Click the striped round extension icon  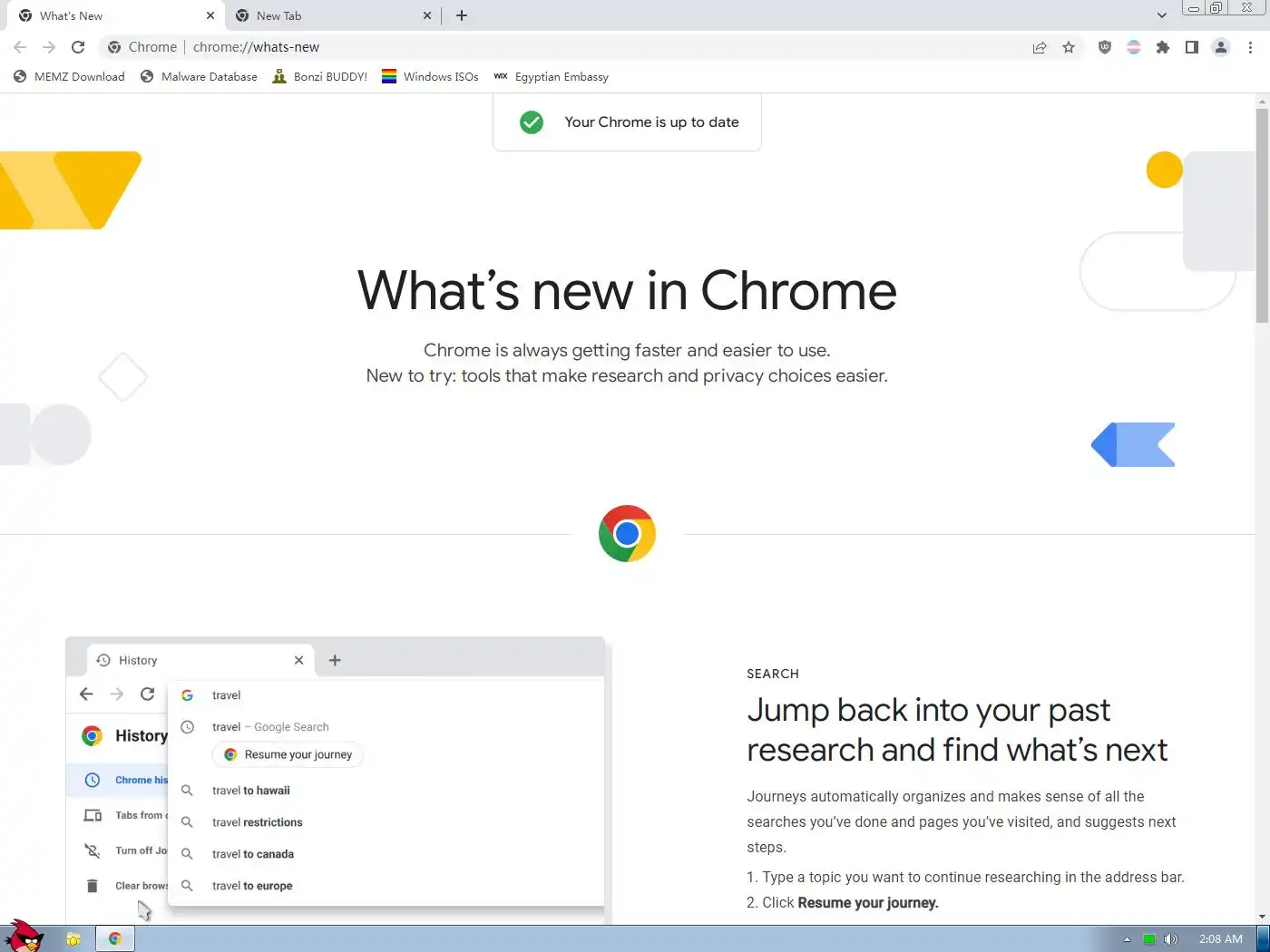[x=1134, y=47]
